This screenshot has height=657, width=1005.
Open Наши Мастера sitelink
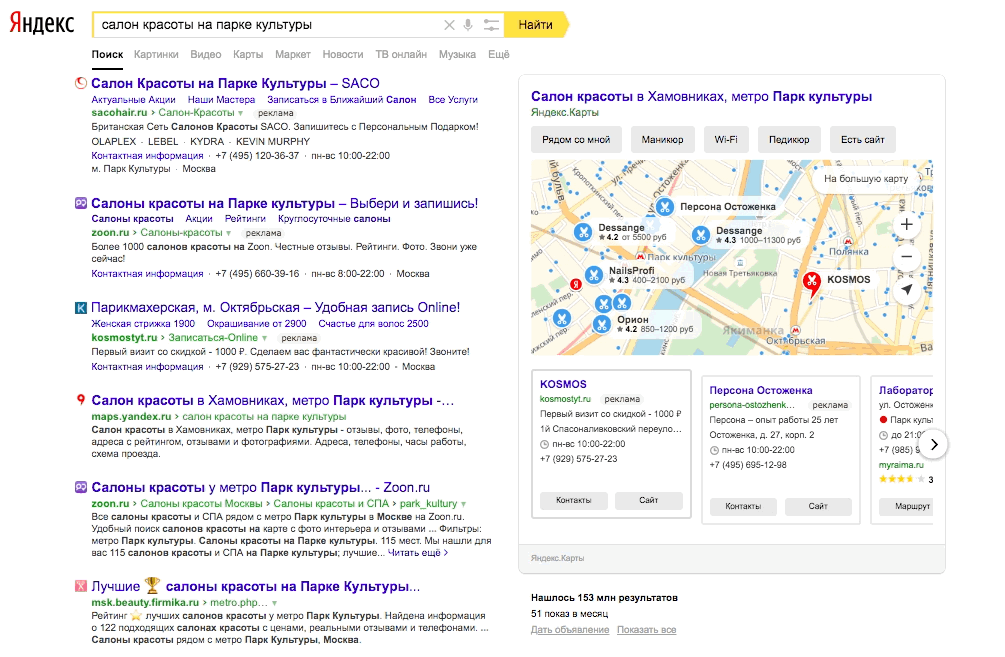221,99
